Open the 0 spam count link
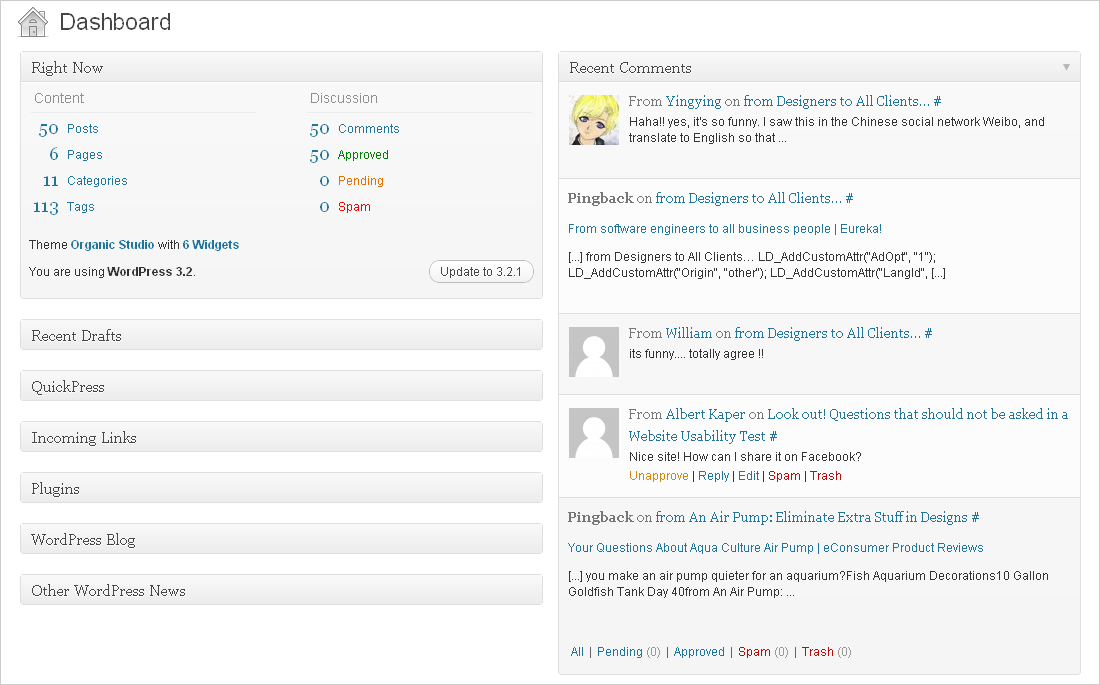This screenshot has width=1100, height=685. (324, 207)
